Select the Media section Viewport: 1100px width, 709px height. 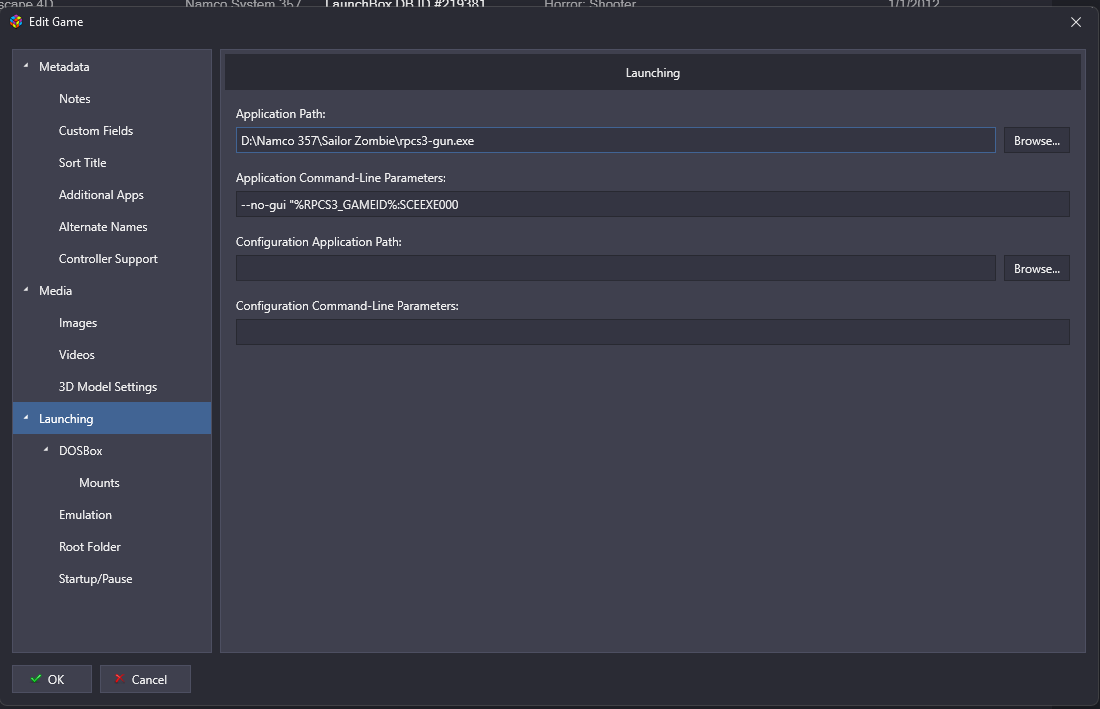click(55, 290)
